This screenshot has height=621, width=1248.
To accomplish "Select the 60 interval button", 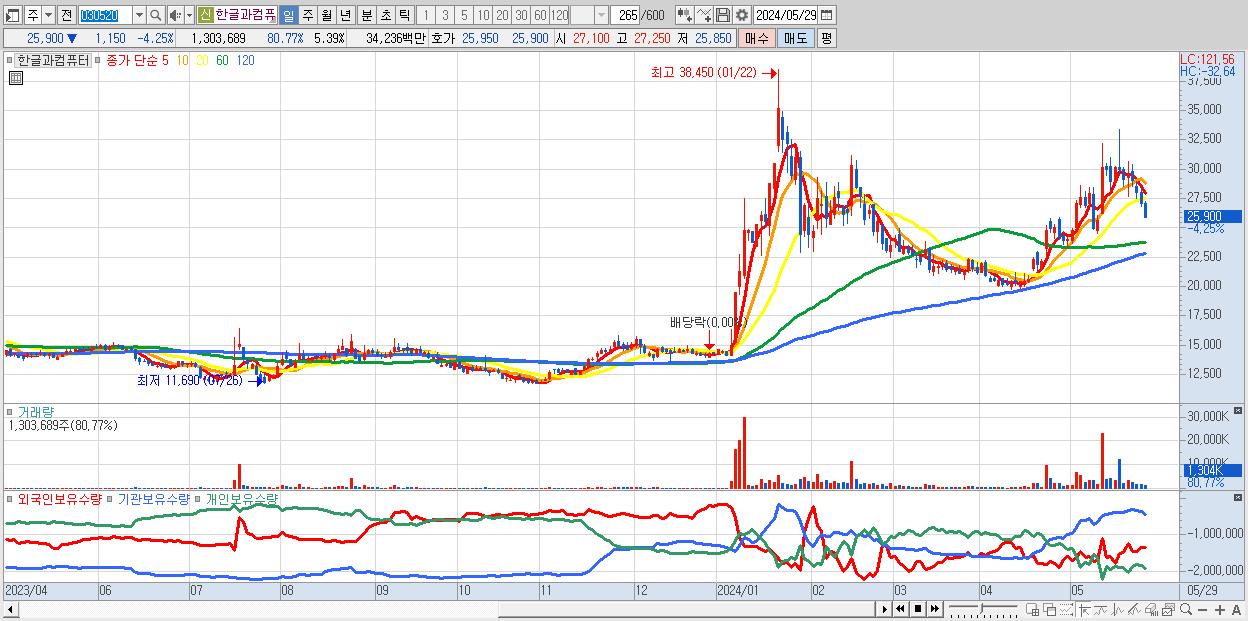I will pyautogui.click(x=540, y=15).
